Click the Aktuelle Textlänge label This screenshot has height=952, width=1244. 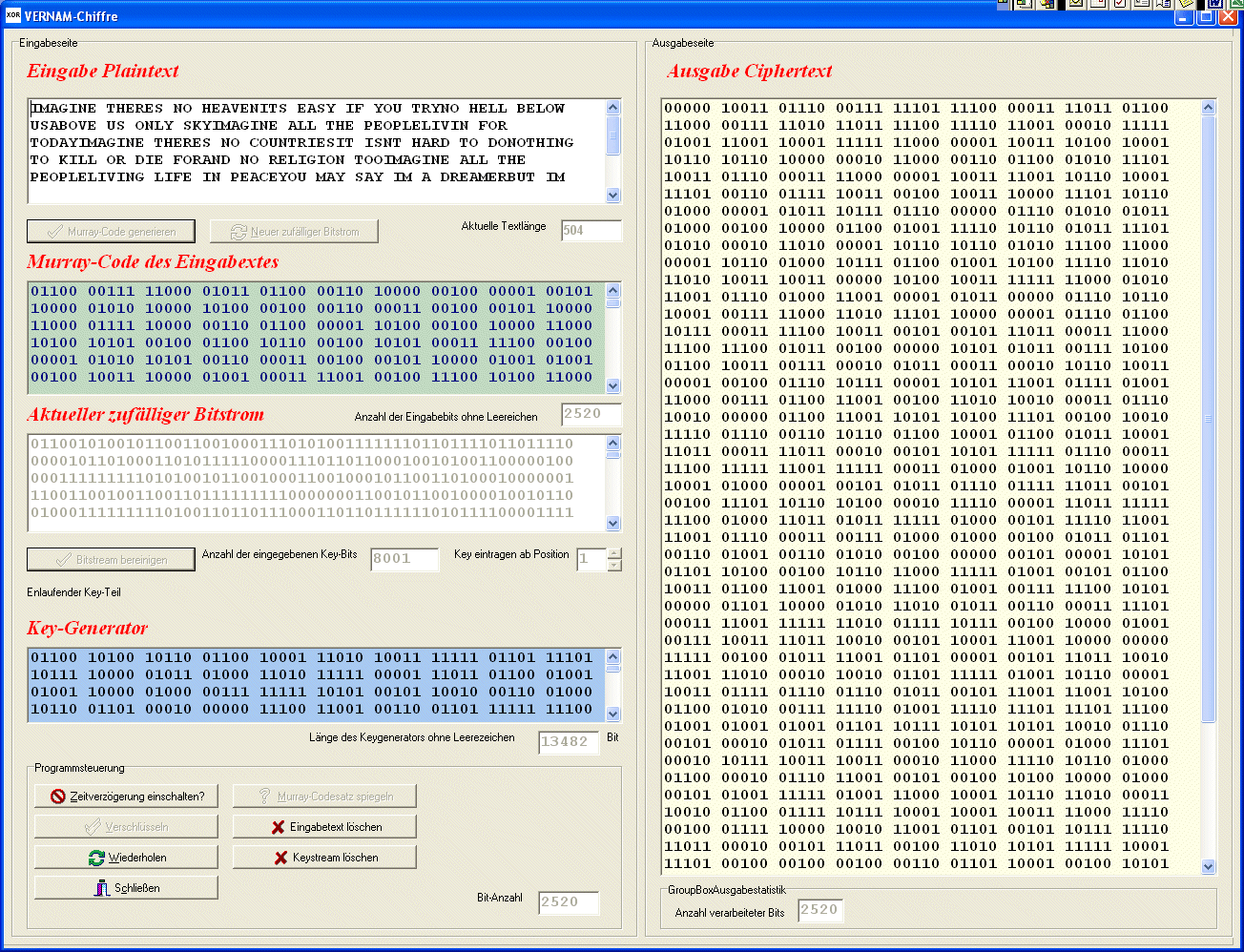[504, 226]
